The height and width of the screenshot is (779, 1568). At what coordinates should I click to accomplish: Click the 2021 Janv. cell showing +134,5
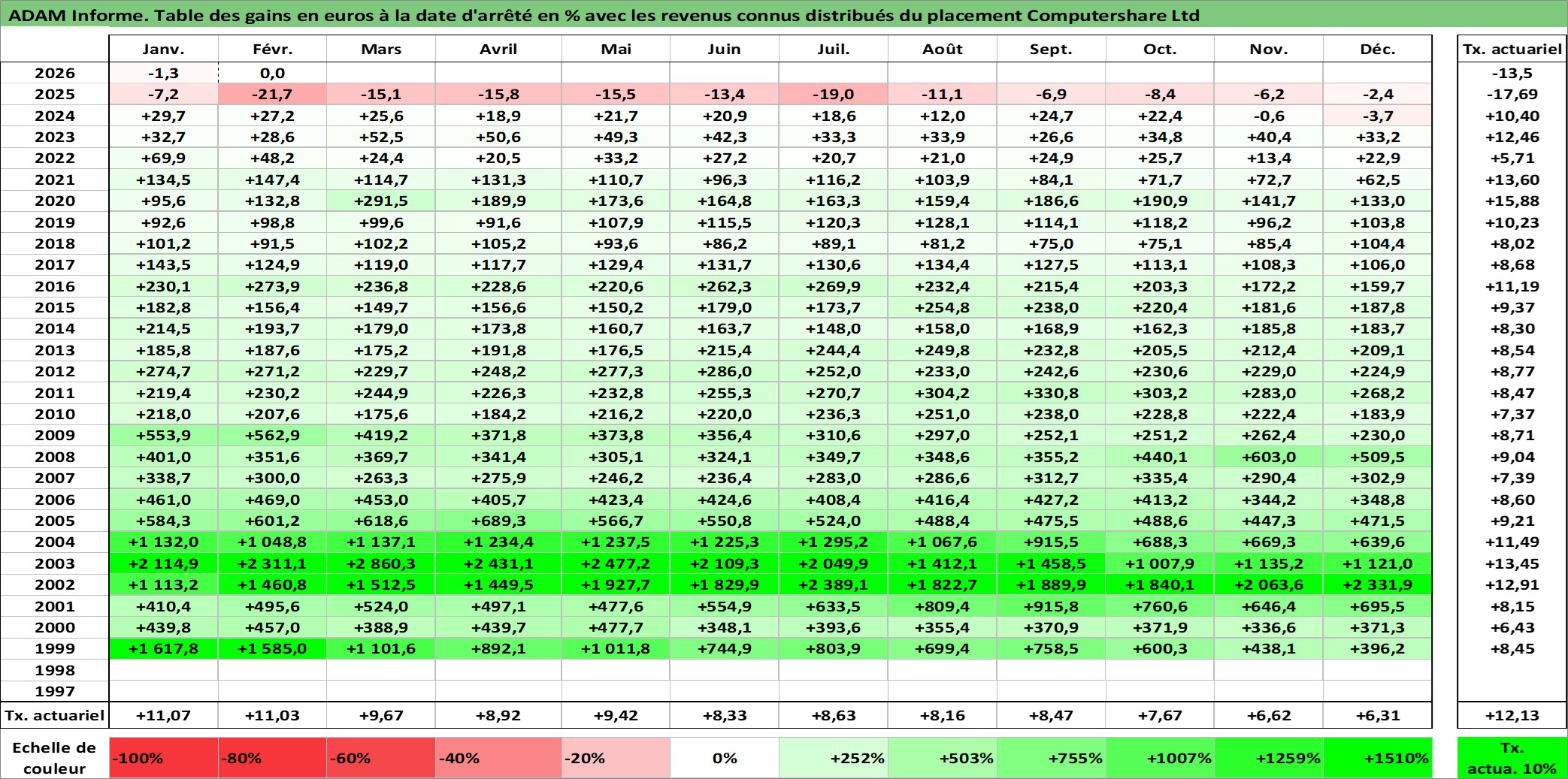tap(163, 180)
